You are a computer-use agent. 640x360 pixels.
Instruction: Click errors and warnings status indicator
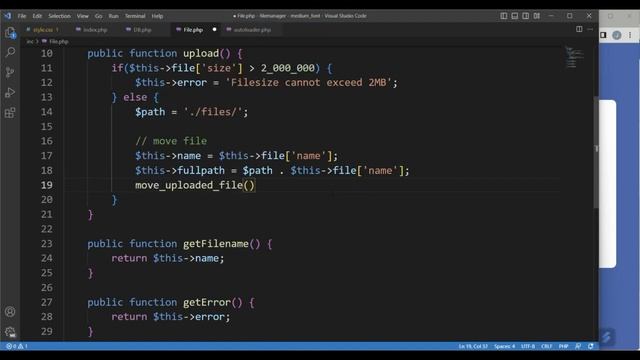(x=17, y=346)
